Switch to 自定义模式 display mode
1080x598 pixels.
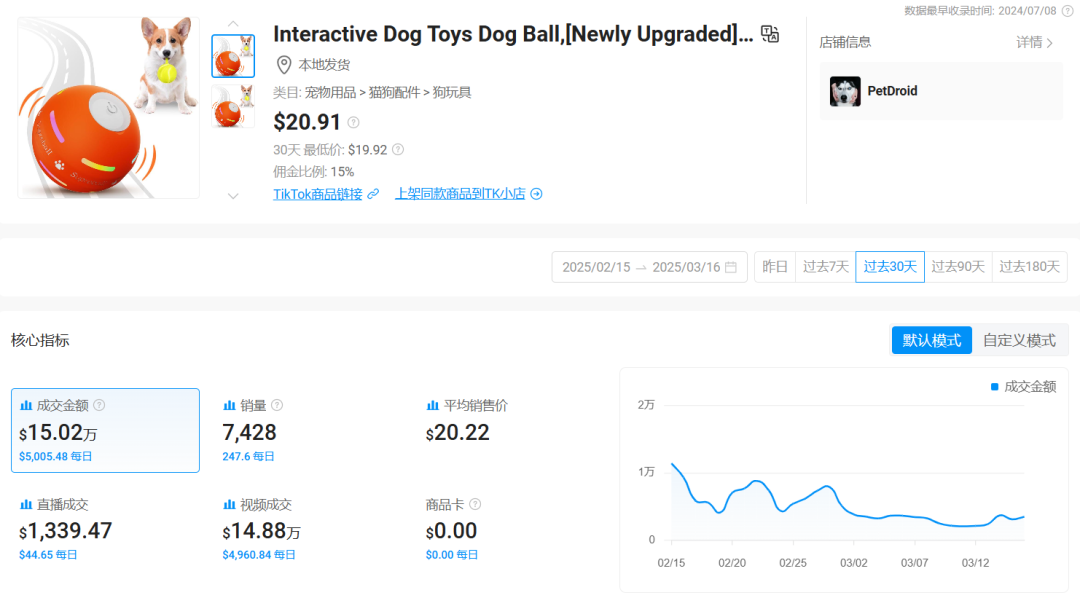pos(1019,340)
